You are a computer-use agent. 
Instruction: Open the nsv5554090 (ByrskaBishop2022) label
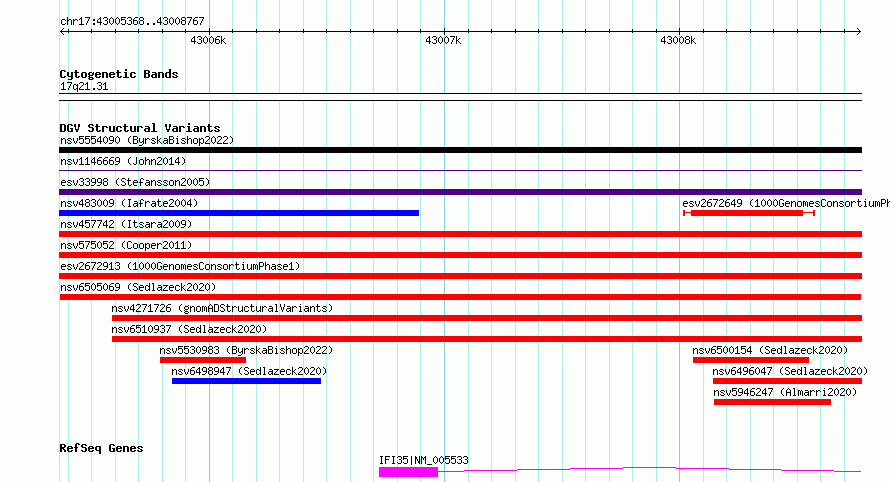point(147,140)
